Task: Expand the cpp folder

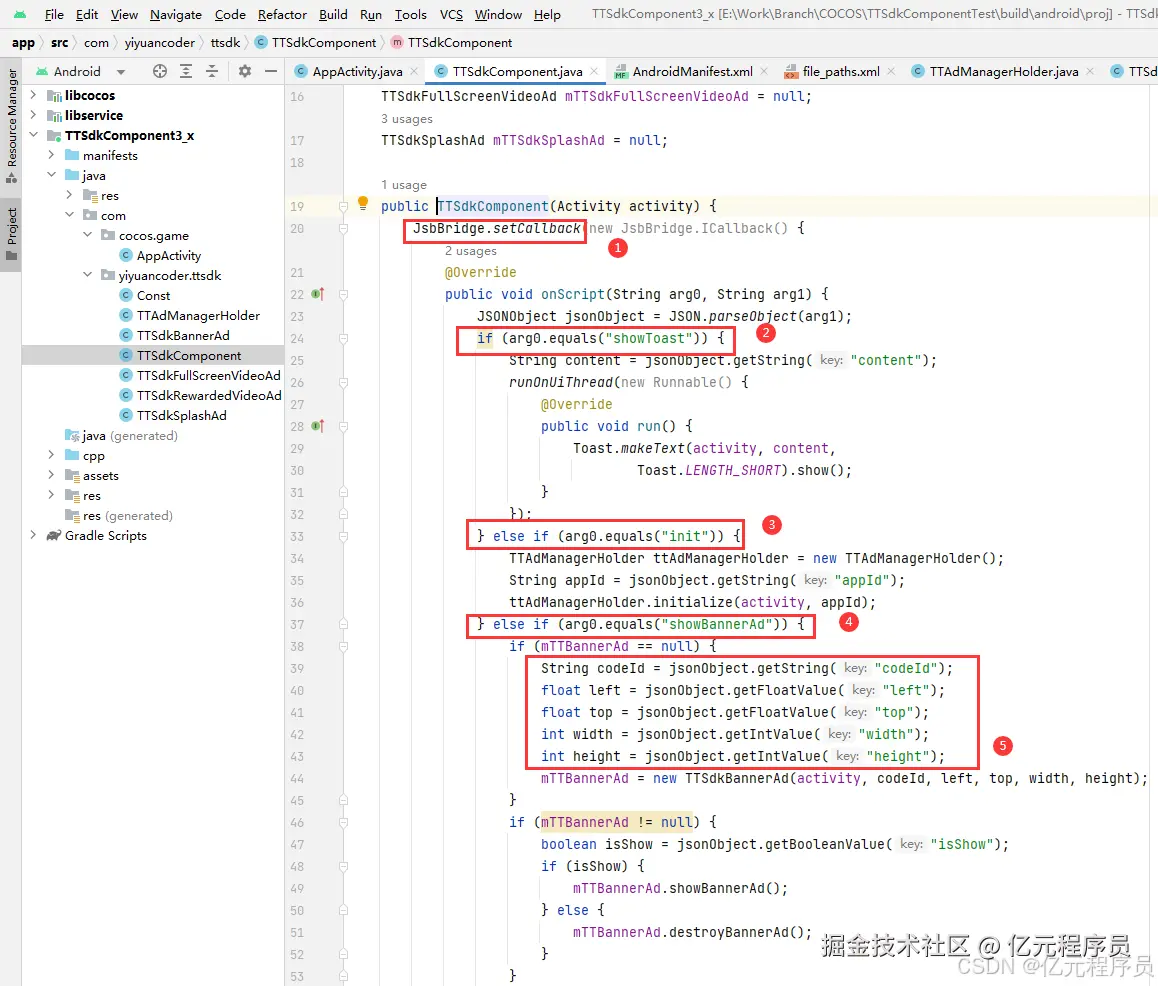Action: pos(51,455)
